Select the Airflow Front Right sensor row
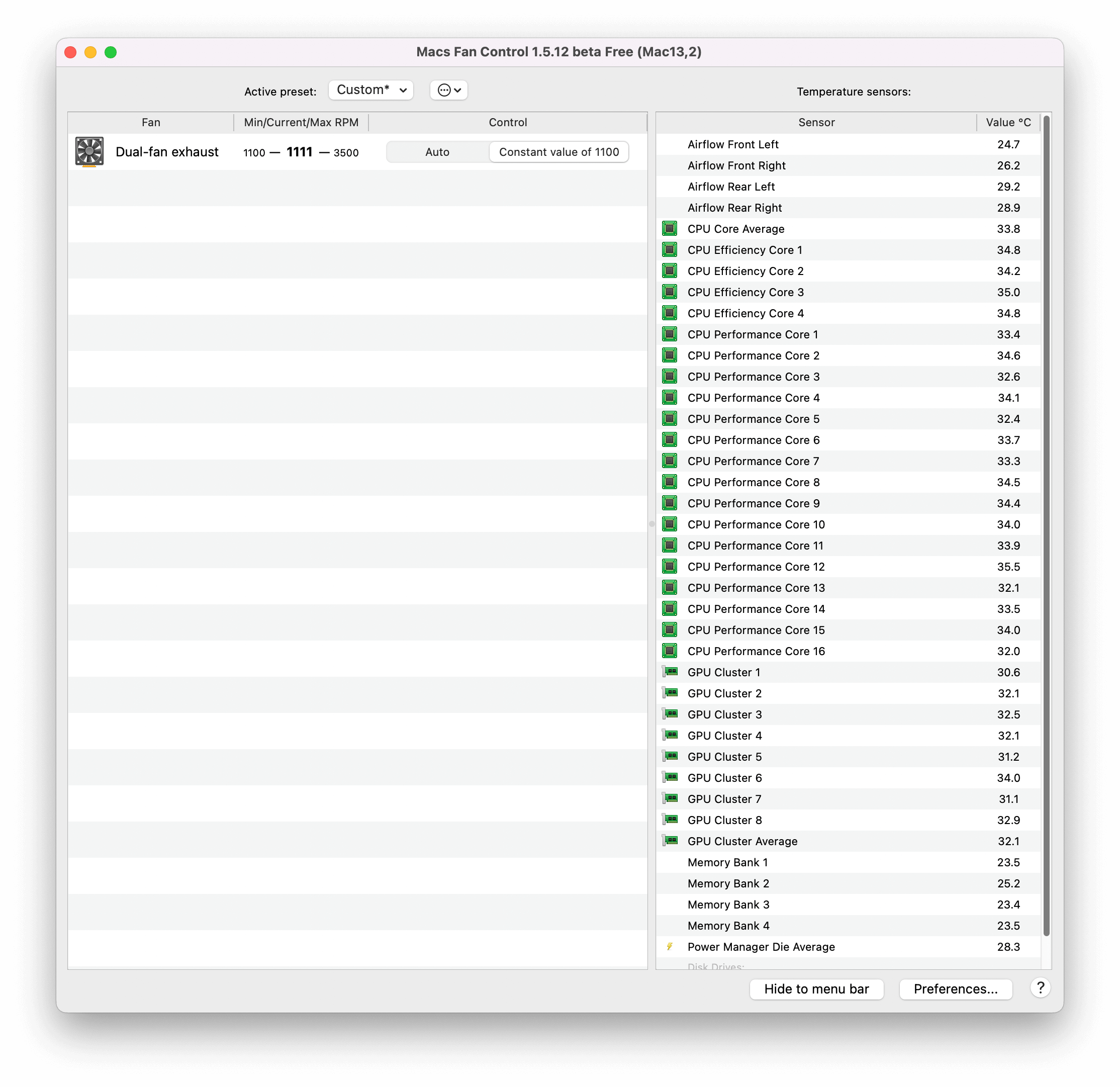 pyautogui.click(x=848, y=166)
